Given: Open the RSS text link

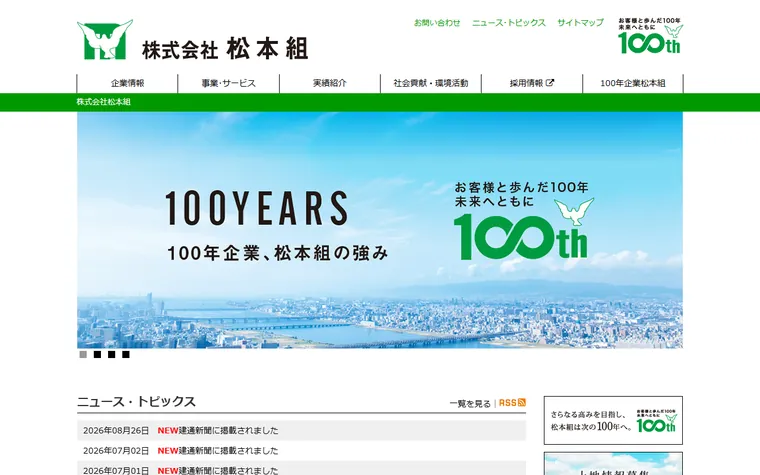Looking at the screenshot, I should [507, 403].
